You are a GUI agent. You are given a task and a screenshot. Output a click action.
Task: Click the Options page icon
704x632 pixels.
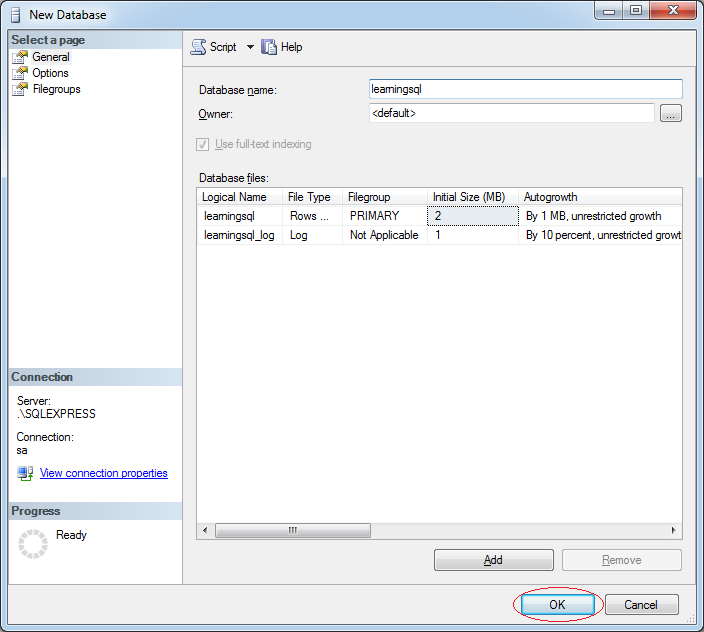coord(20,73)
